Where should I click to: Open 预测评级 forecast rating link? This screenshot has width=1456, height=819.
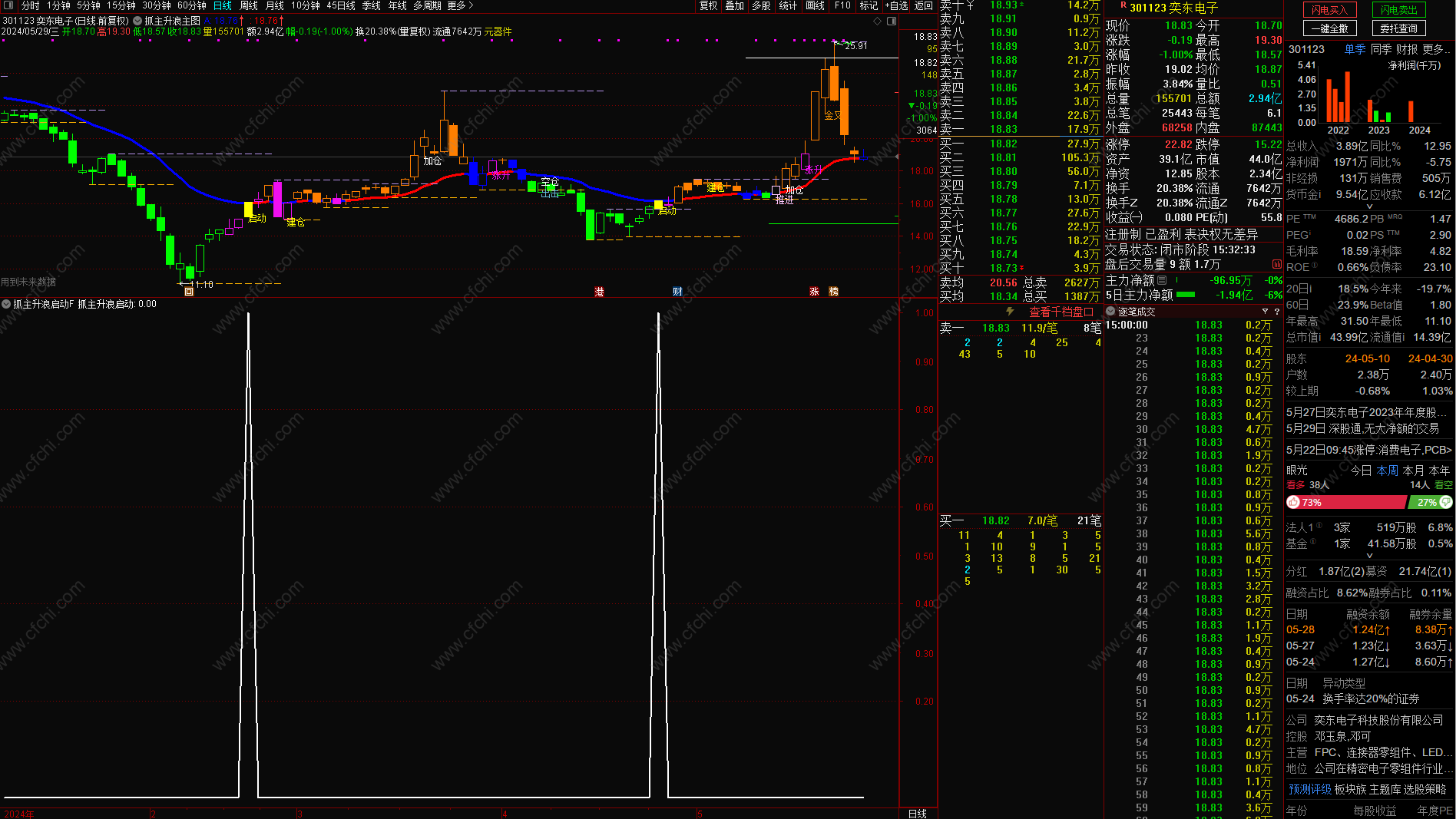(1309, 789)
